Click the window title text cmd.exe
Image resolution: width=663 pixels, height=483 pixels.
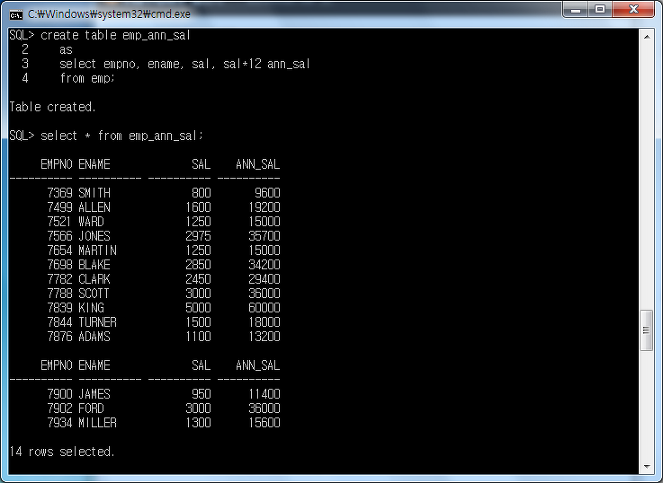(109, 14)
